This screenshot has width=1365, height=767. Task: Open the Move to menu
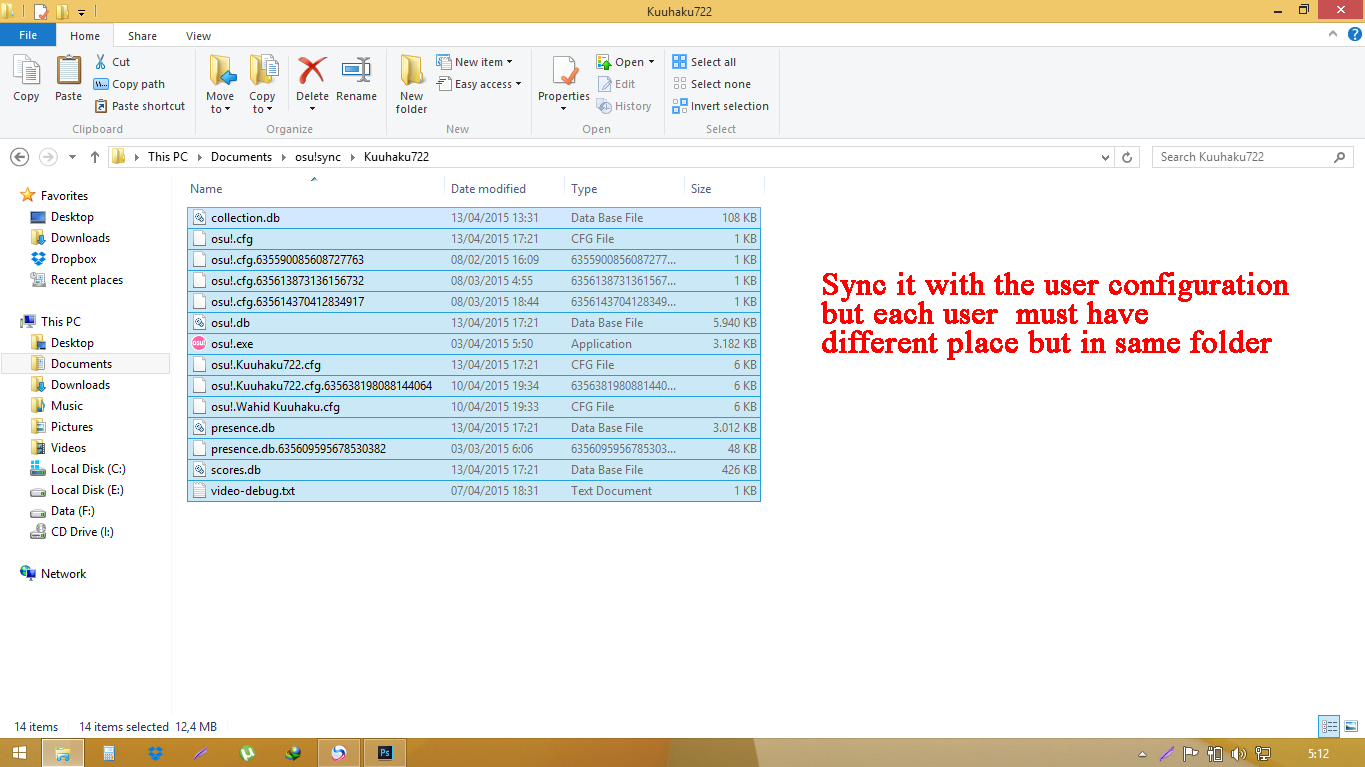[221, 84]
